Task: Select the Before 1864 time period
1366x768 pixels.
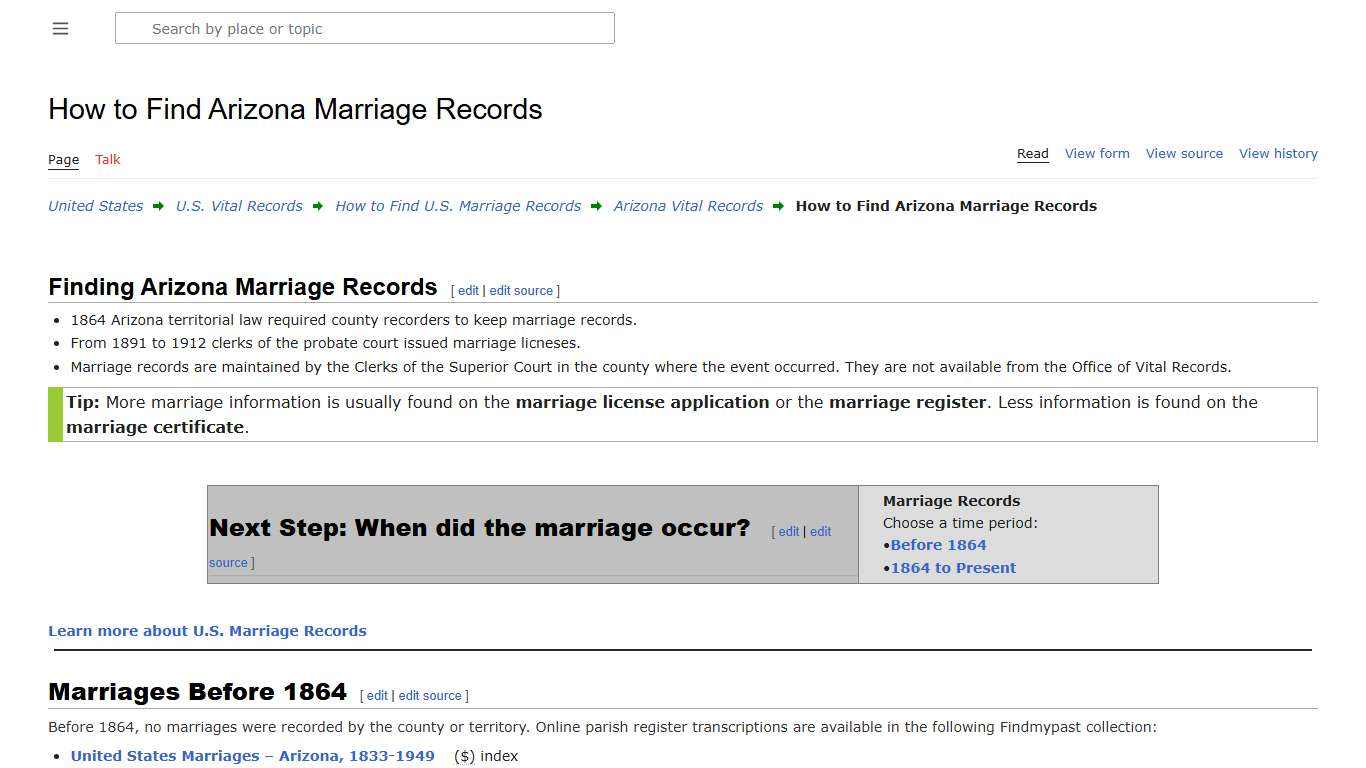Action: tap(939, 544)
